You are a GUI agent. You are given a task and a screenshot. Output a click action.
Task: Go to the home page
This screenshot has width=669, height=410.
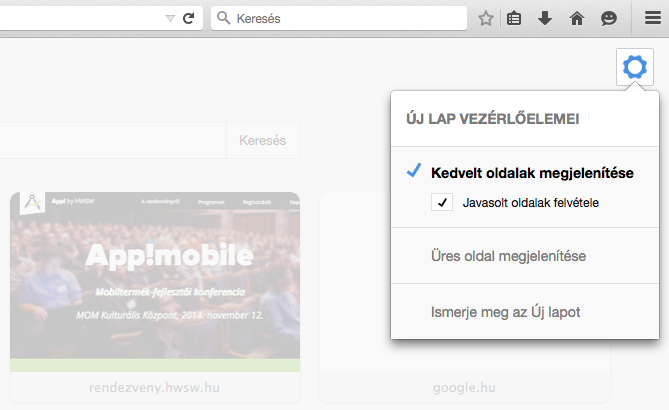[576, 18]
